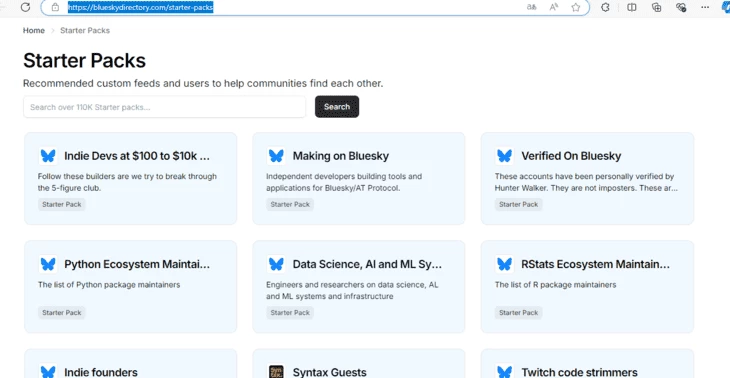Click the read aloud icon
Image resolution: width=730 pixels, height=378 pixels.
(554, 7)
